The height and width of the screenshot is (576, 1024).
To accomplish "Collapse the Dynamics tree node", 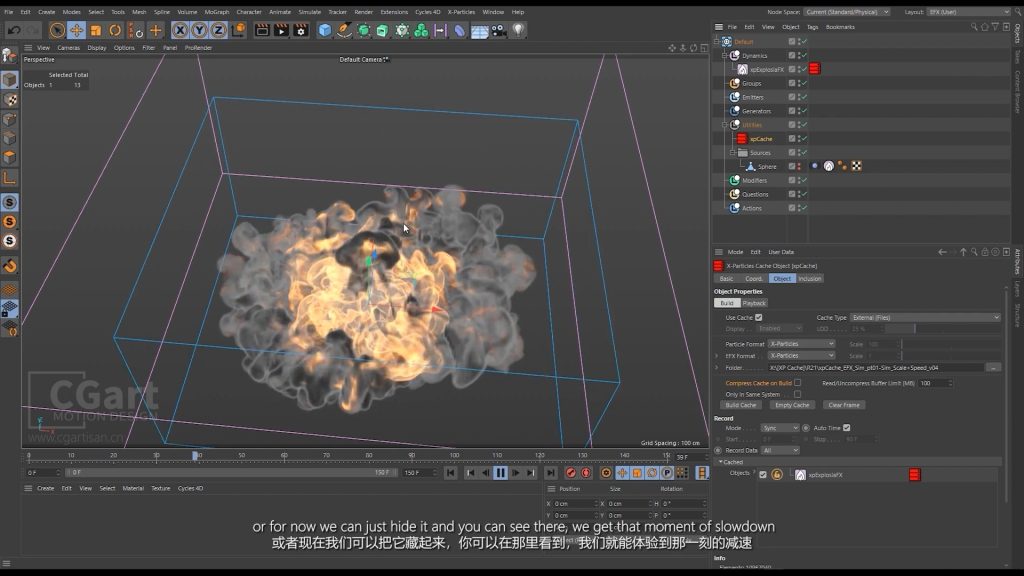I will (724, 56).
